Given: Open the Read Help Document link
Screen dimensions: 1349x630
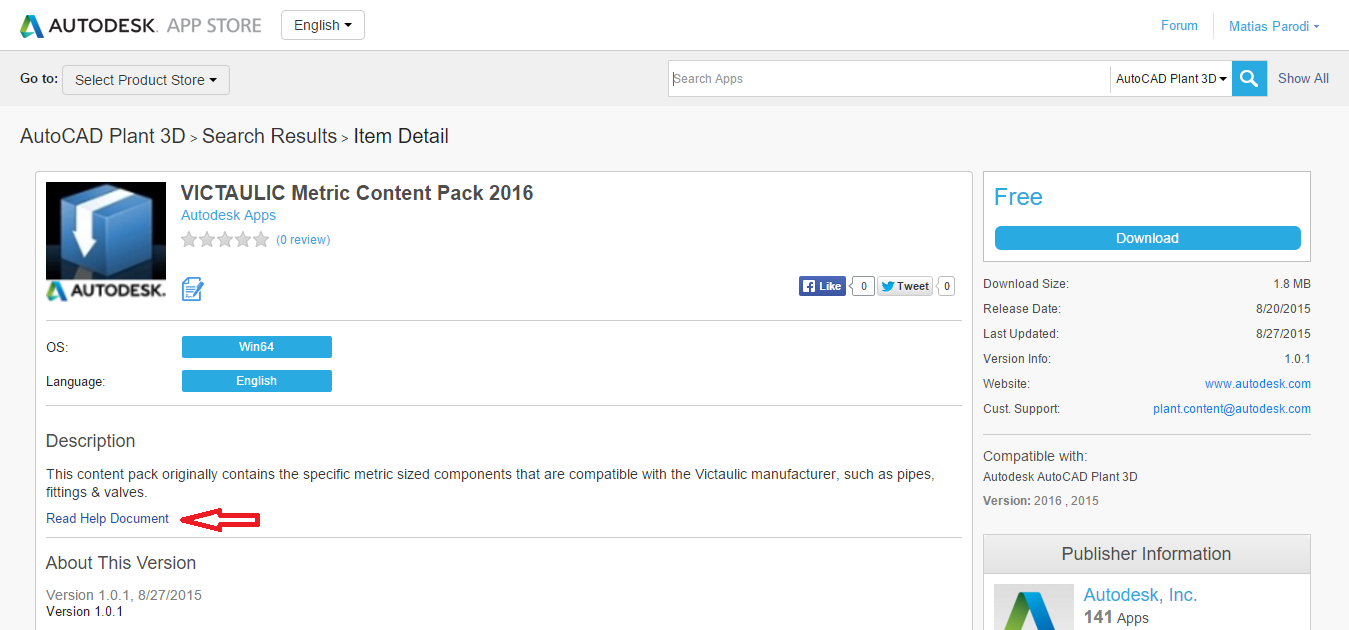Looking at the screenshot, I should pyautogui.click(x=108, y=519).
